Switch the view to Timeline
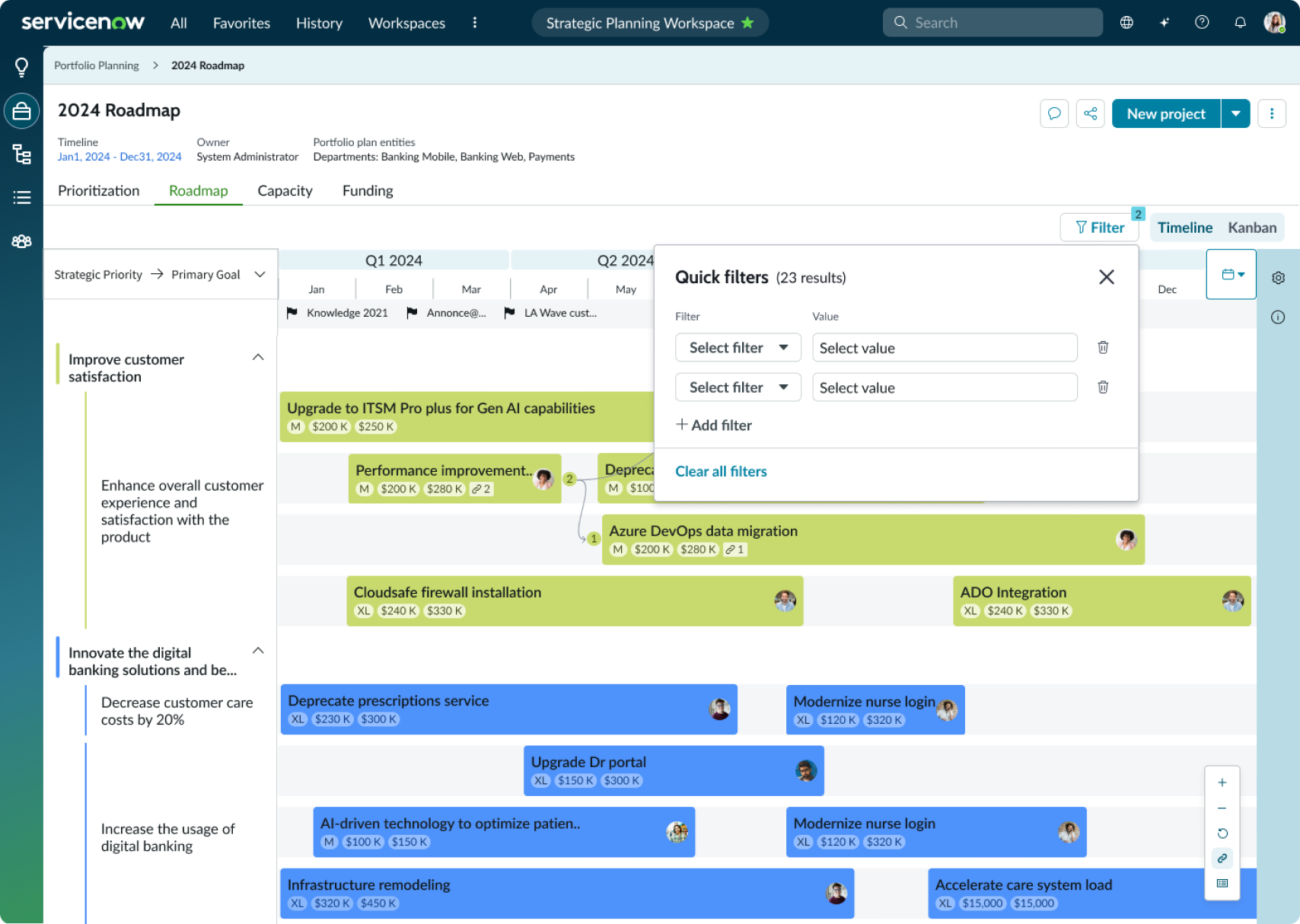This screenshot has height=924, width=1300. [x=1184, y=227]
